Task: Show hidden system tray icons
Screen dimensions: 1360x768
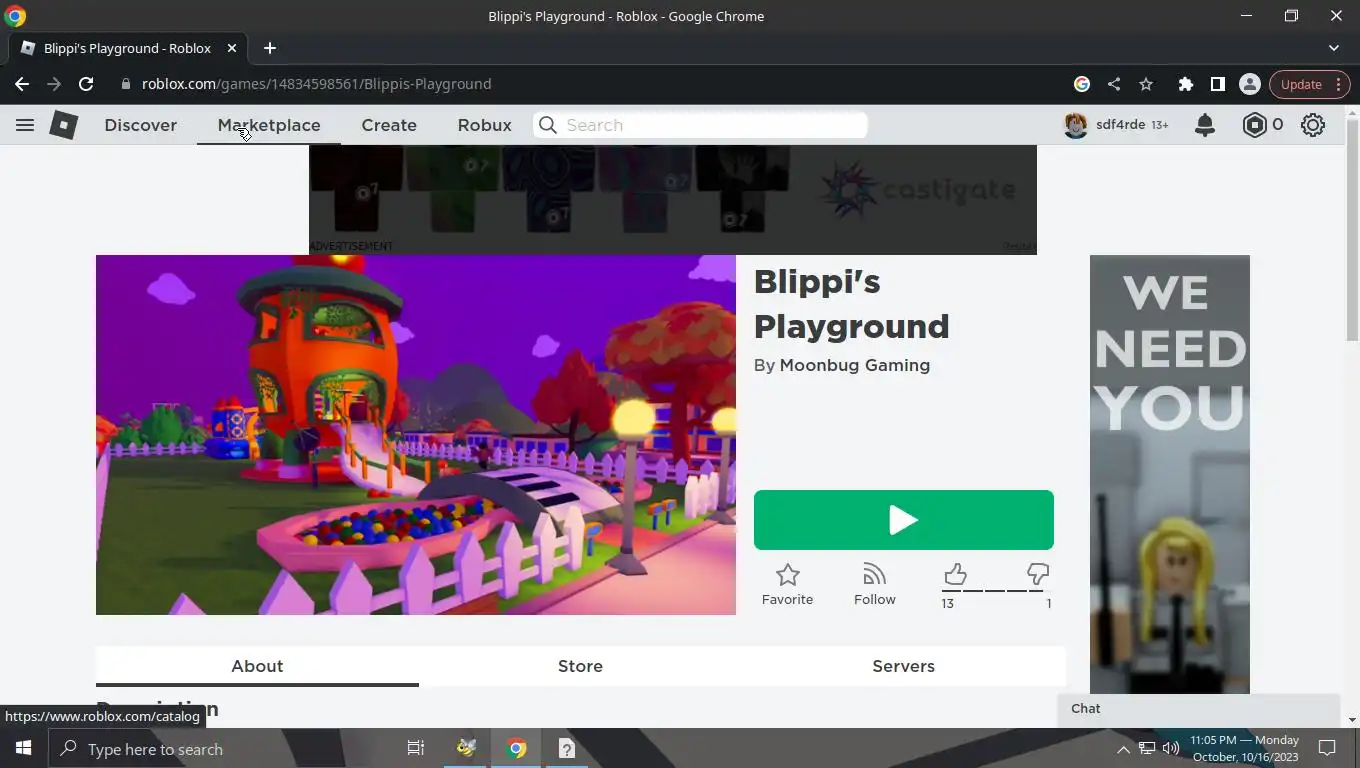Action: point(1123,749)
